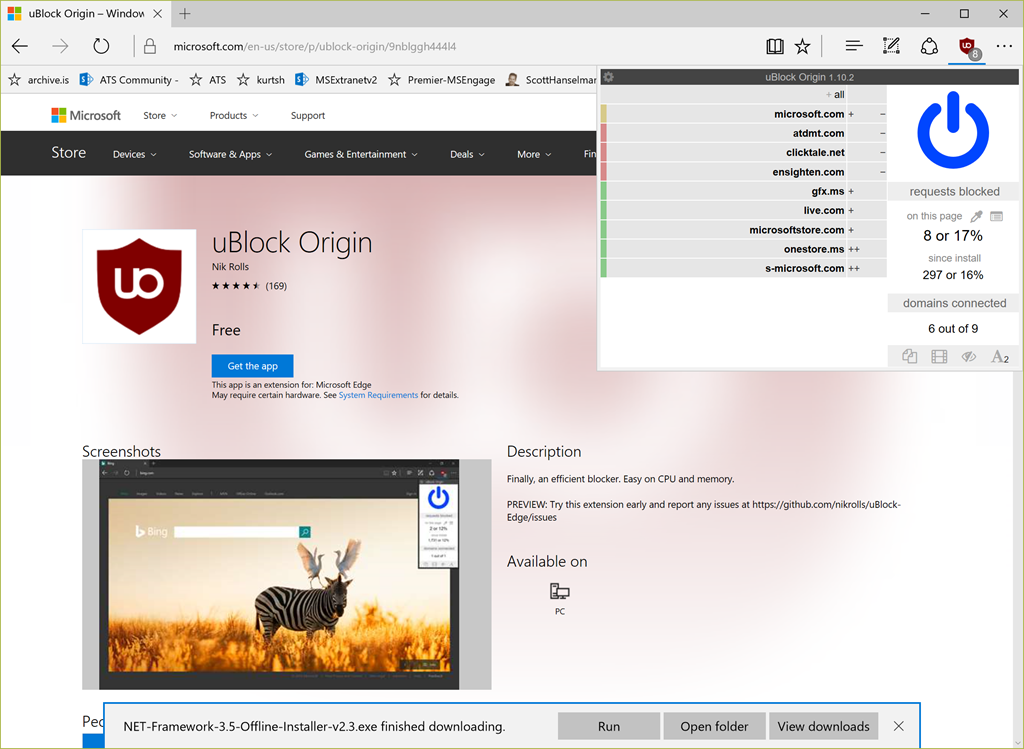
Task: Expand Software & Apps store menu
Action: coord(230,155)
